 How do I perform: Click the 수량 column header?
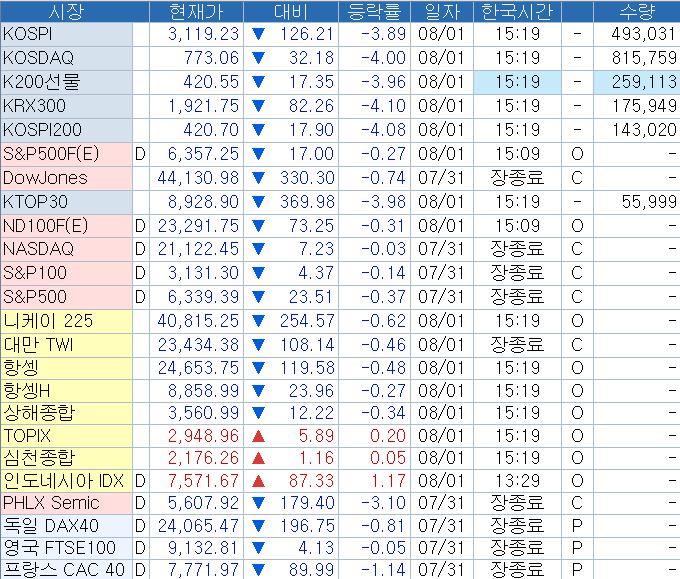coord(636,11)
